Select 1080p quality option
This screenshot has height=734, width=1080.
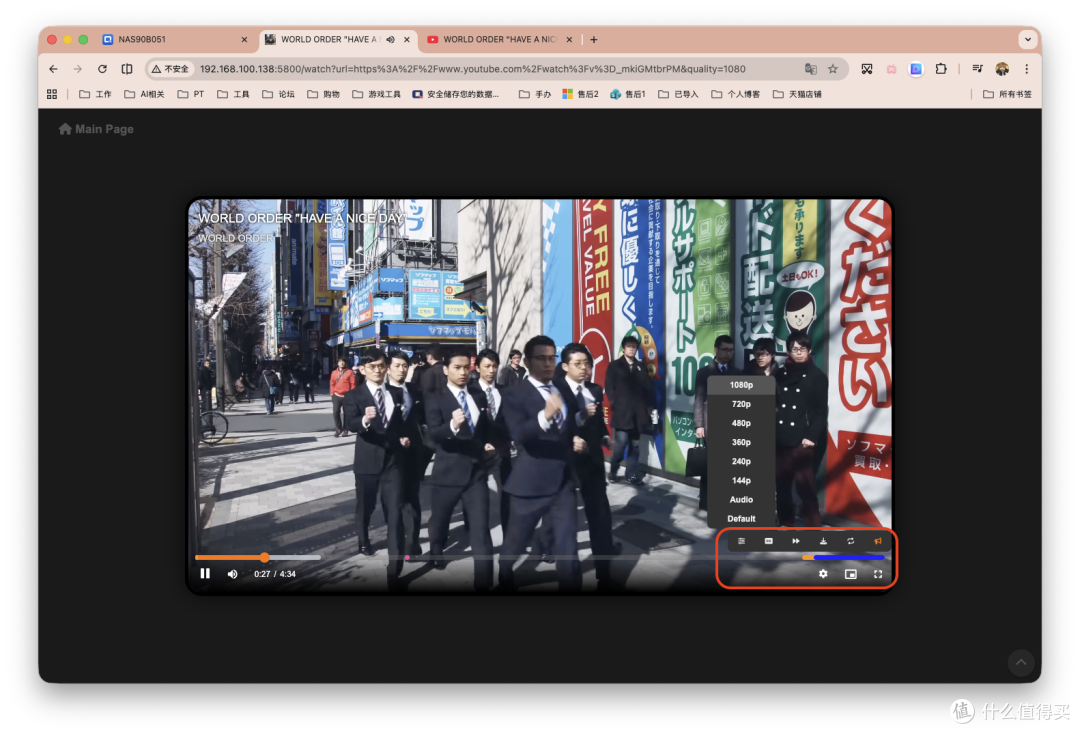coord(742,385)
